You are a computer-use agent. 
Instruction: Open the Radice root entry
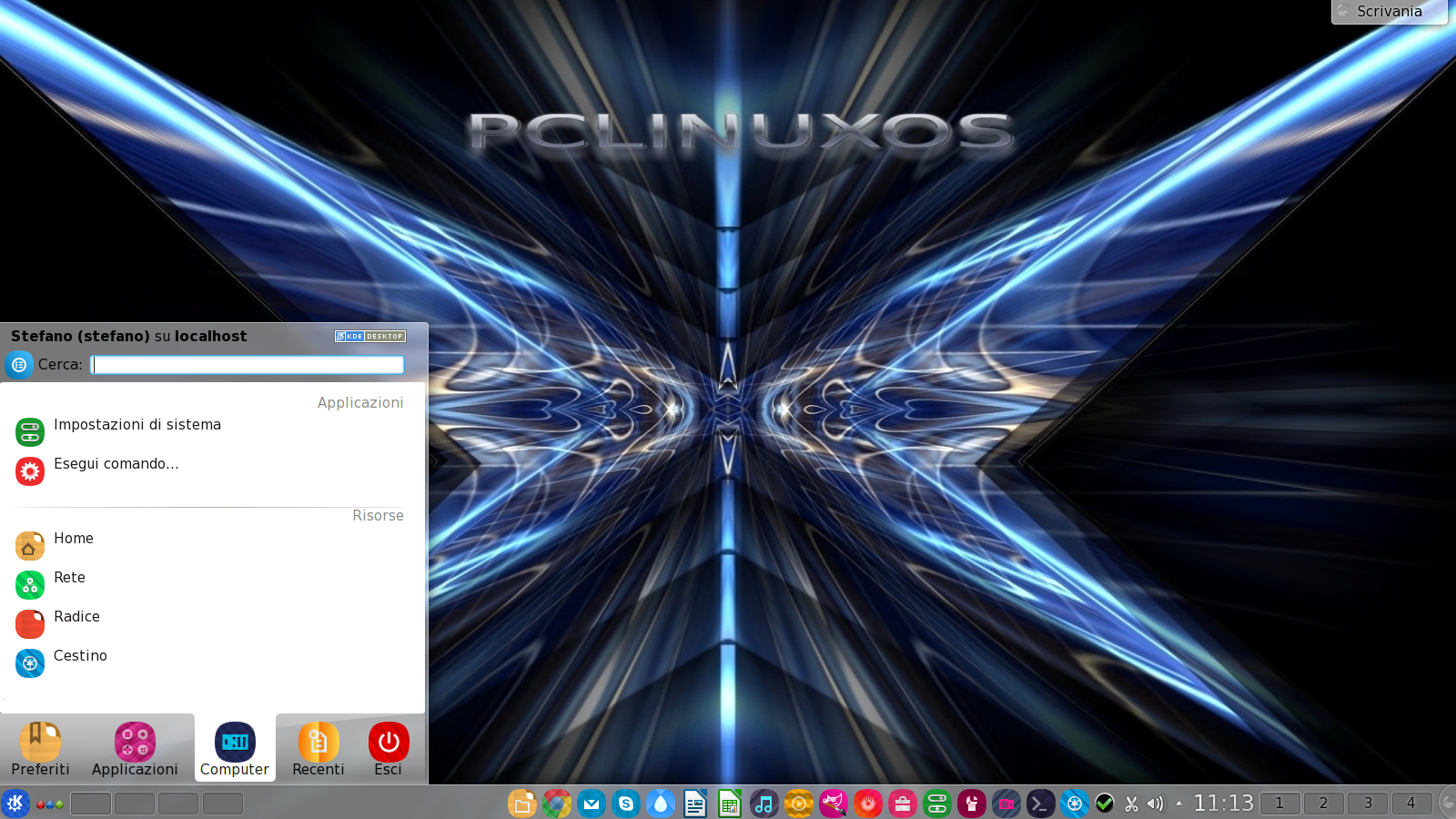[209, 623]
